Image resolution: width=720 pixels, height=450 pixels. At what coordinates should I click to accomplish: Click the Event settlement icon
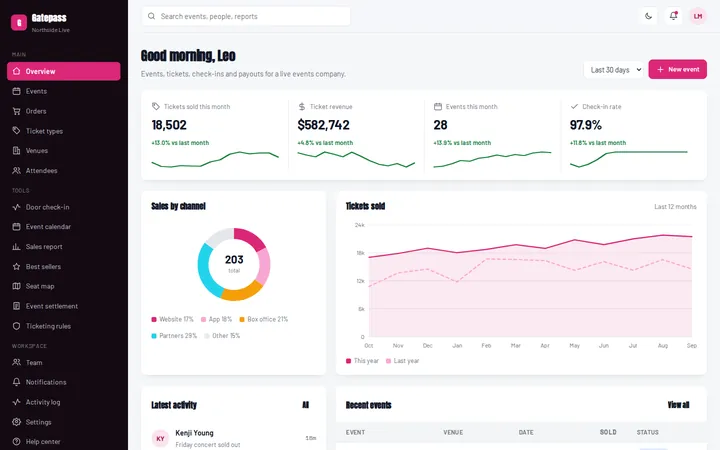point(17,306)
